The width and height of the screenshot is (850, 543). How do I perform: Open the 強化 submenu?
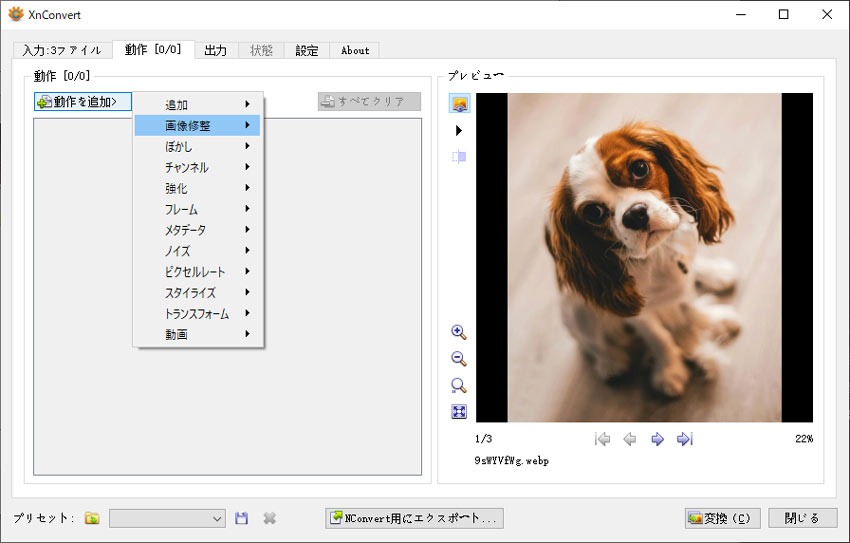coord(197,188)
